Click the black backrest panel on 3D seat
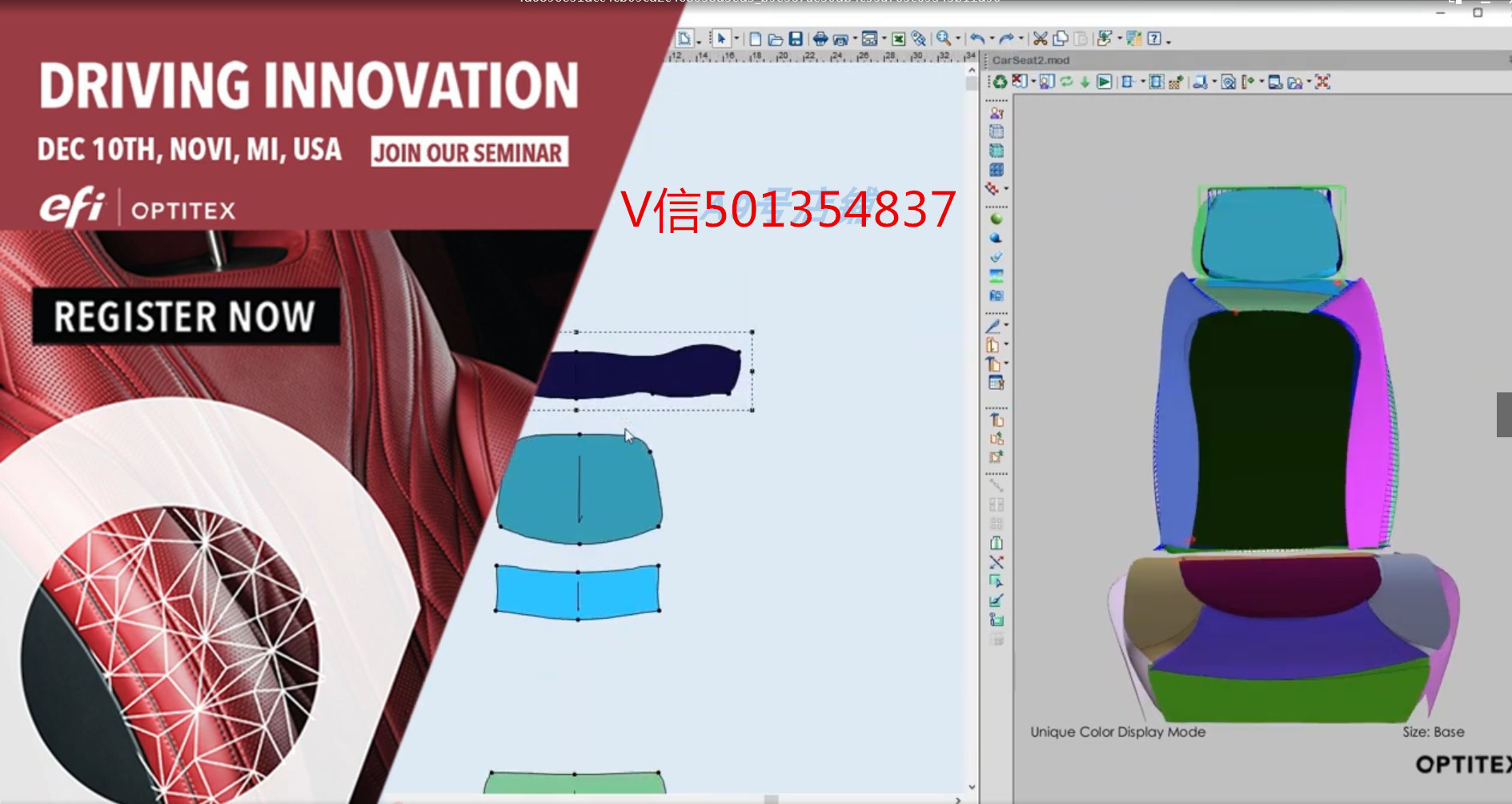The image size is (1512, 804). pyautogui.click(x=1273, y=428)
